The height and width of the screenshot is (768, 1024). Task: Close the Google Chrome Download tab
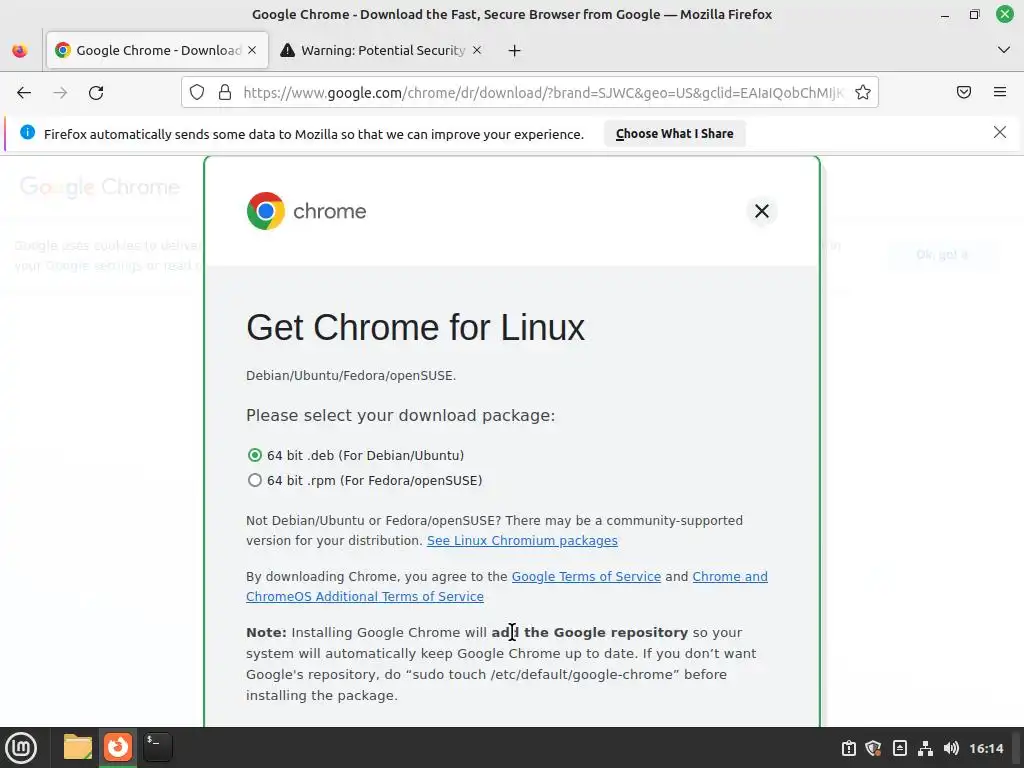pyautogui.click(x=252, y=50)
